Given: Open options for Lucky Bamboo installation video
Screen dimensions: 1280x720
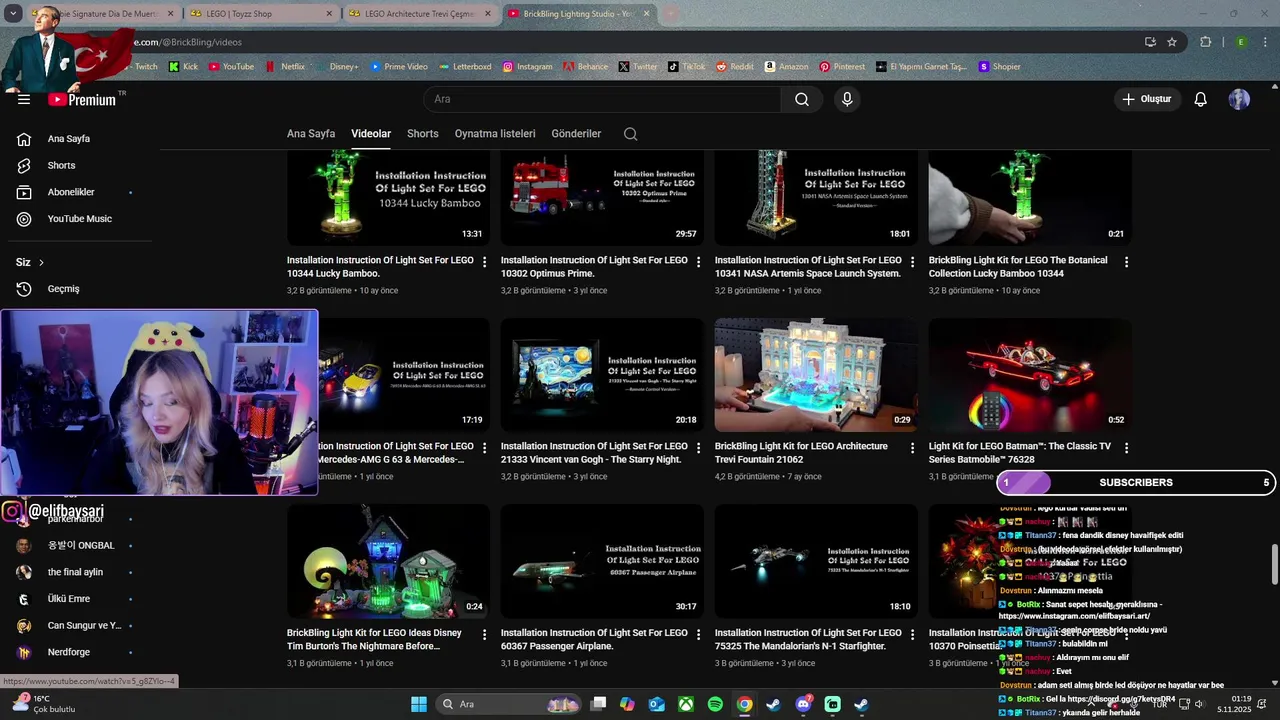Looking at the screenshot, I should click(x=484, y=262).
